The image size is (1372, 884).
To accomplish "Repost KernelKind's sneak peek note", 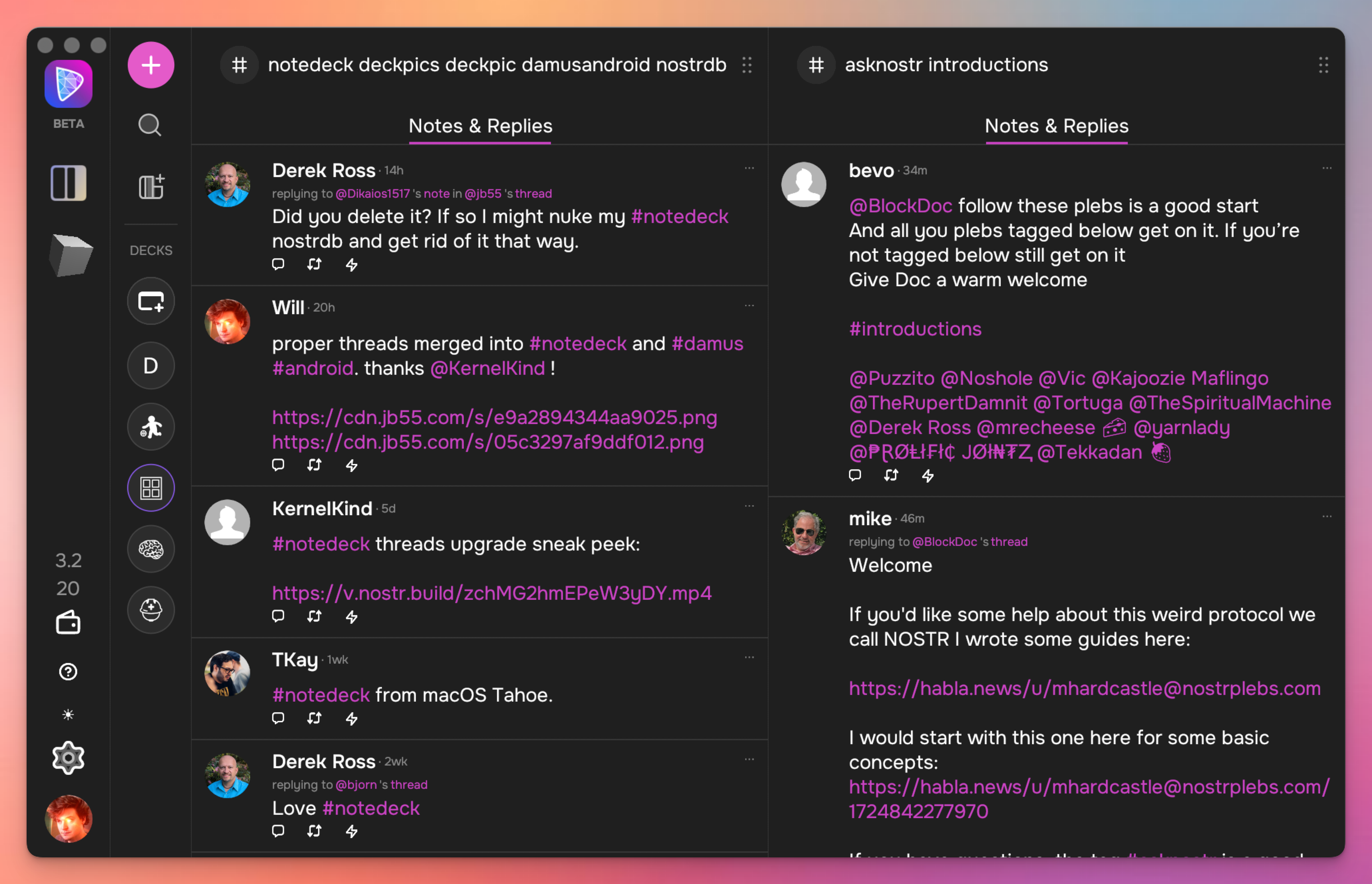I will click(x=314, y=616).
